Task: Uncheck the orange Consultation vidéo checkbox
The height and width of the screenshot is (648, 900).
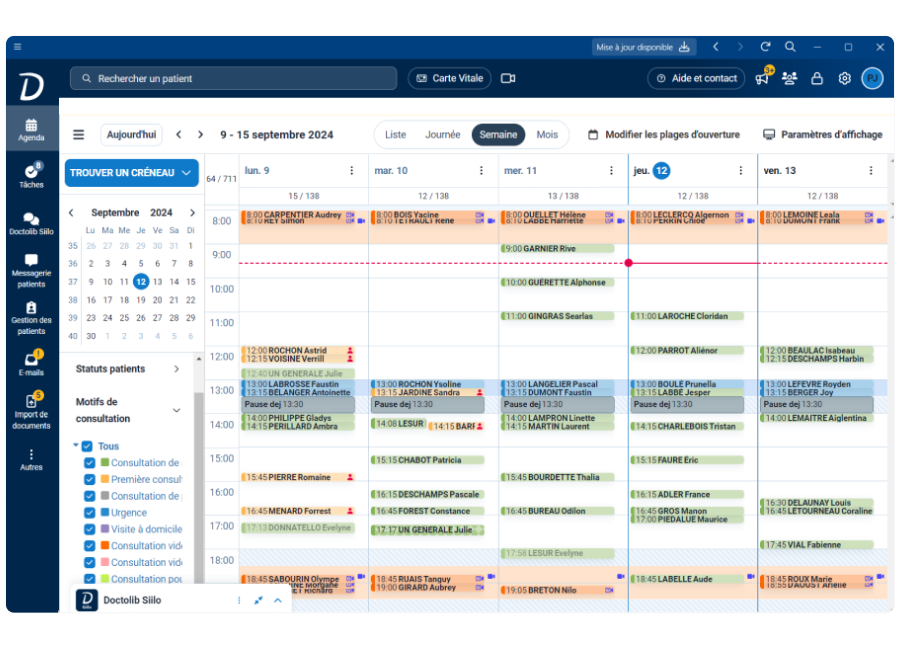Action: [90, 546]
